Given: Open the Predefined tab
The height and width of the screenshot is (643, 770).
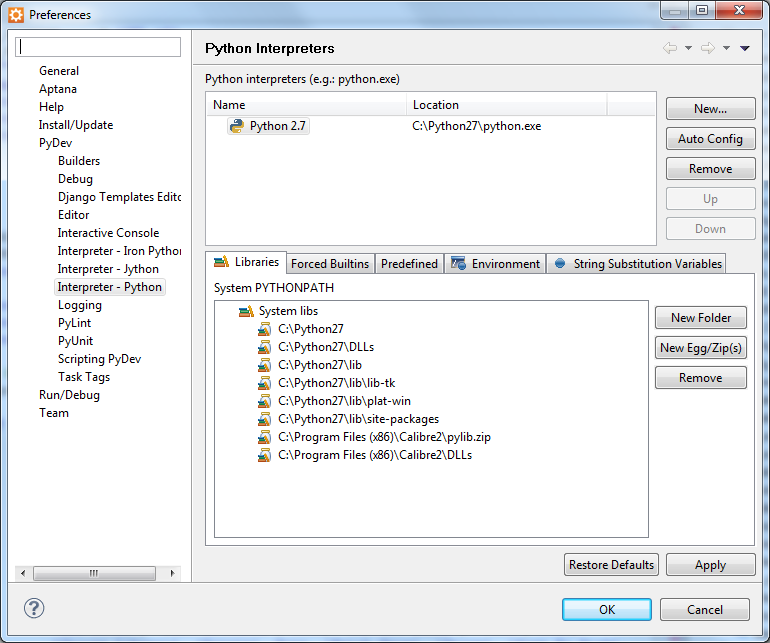Looking at the screenshot, I should [x=409, y=264].
